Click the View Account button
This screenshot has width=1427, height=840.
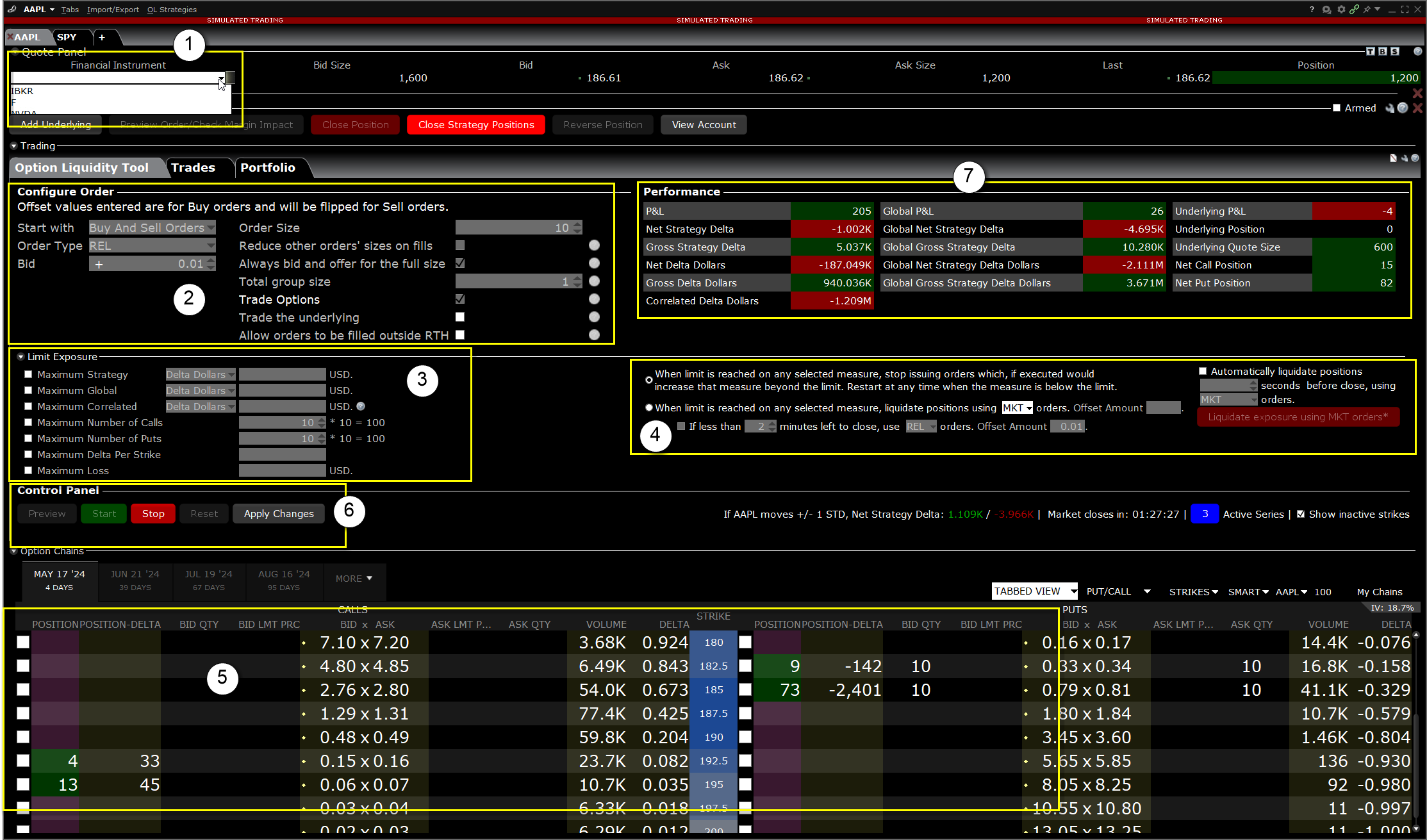coord(704,125)
